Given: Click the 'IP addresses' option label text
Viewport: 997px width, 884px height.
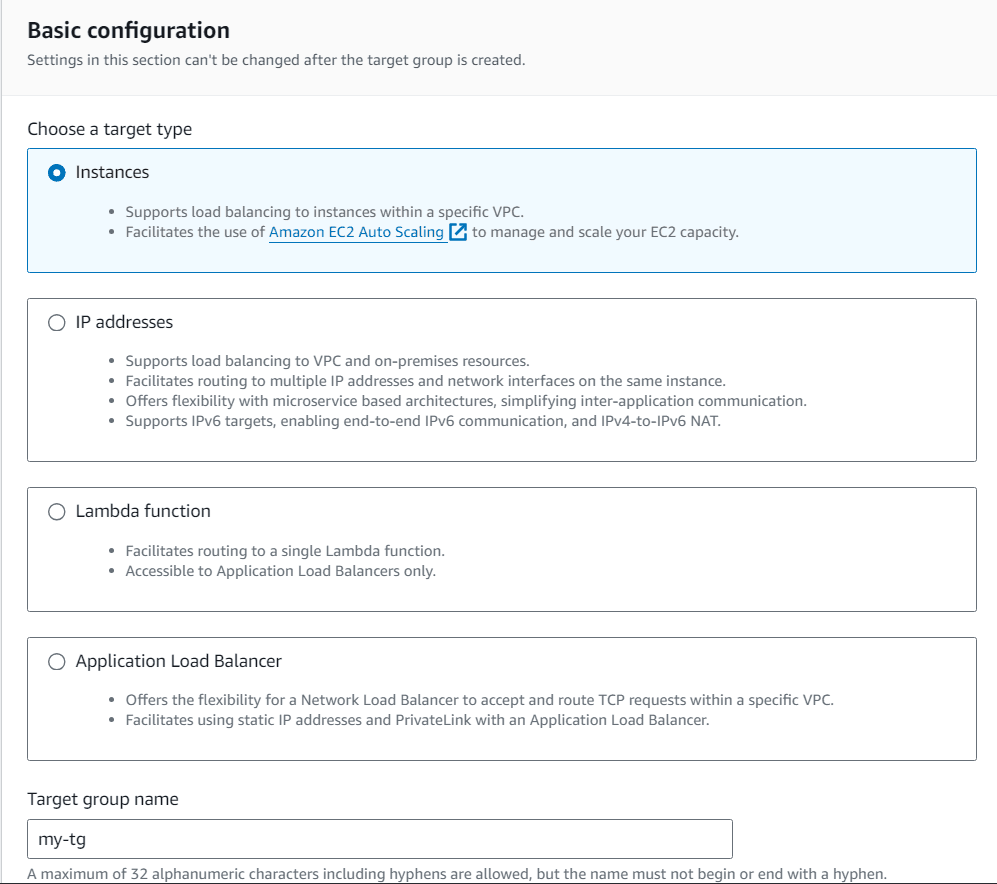Looking at the screenshot, I should tap(124, 323).
